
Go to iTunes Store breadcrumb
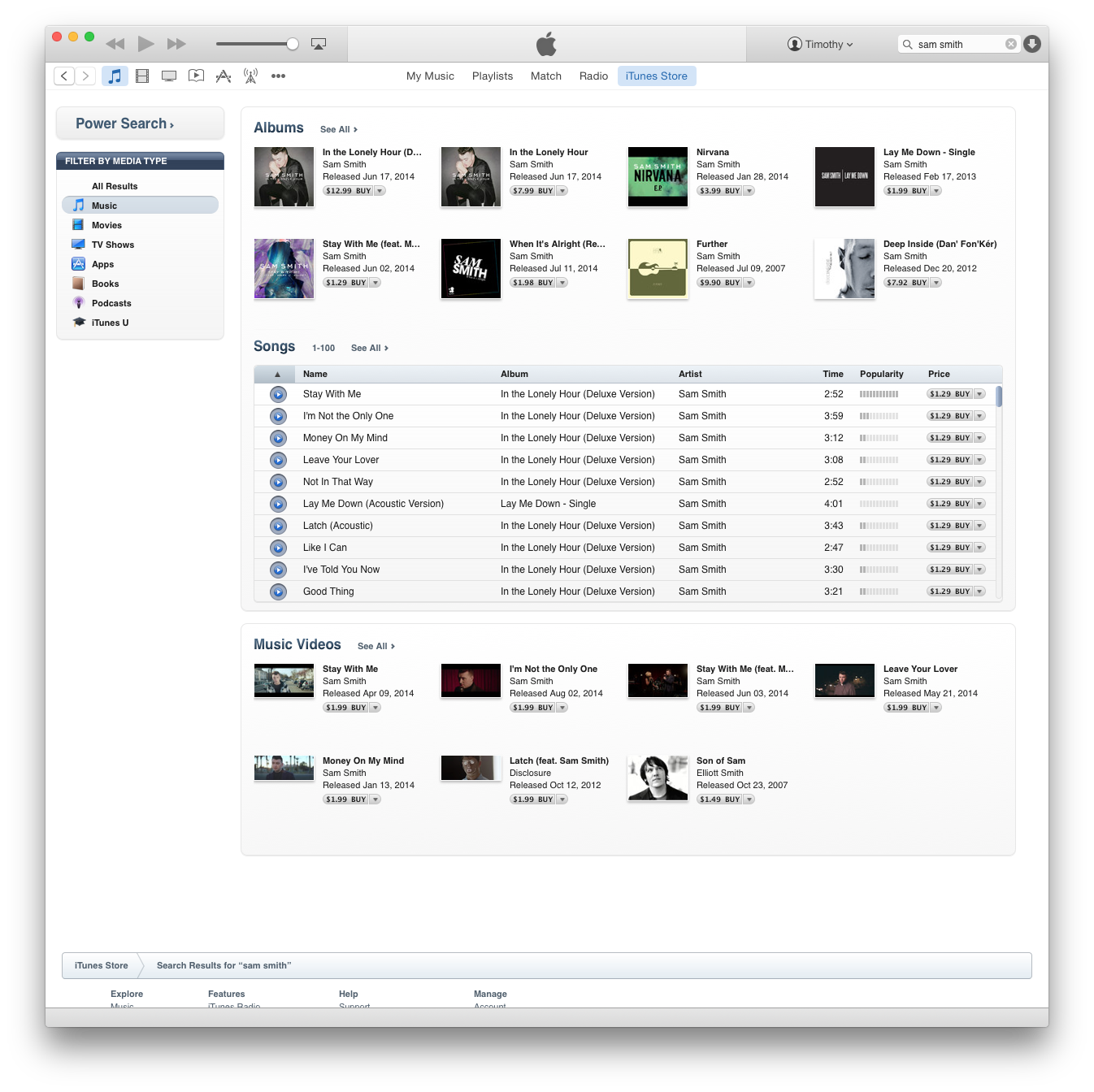[x=101, y=965]
